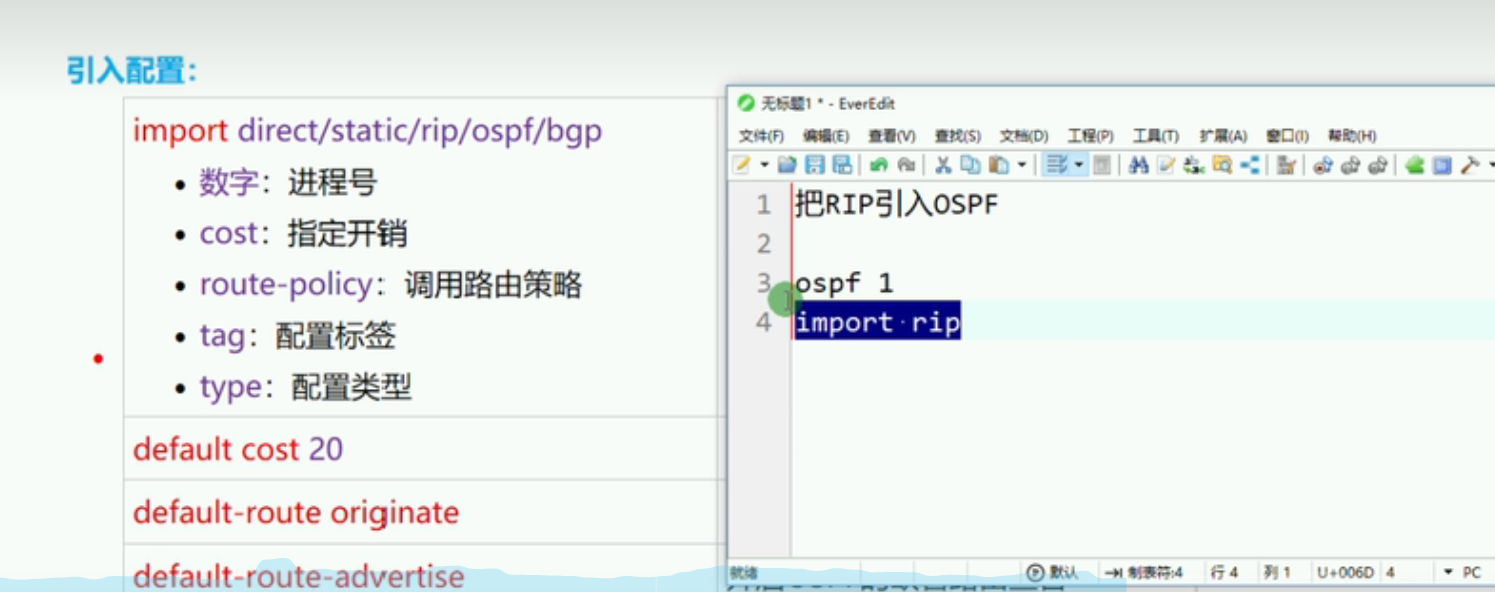Open the New document dropdown arrow
This screenshot has width=1495, height=592.
pyautogui.click(x=764, y=165)
